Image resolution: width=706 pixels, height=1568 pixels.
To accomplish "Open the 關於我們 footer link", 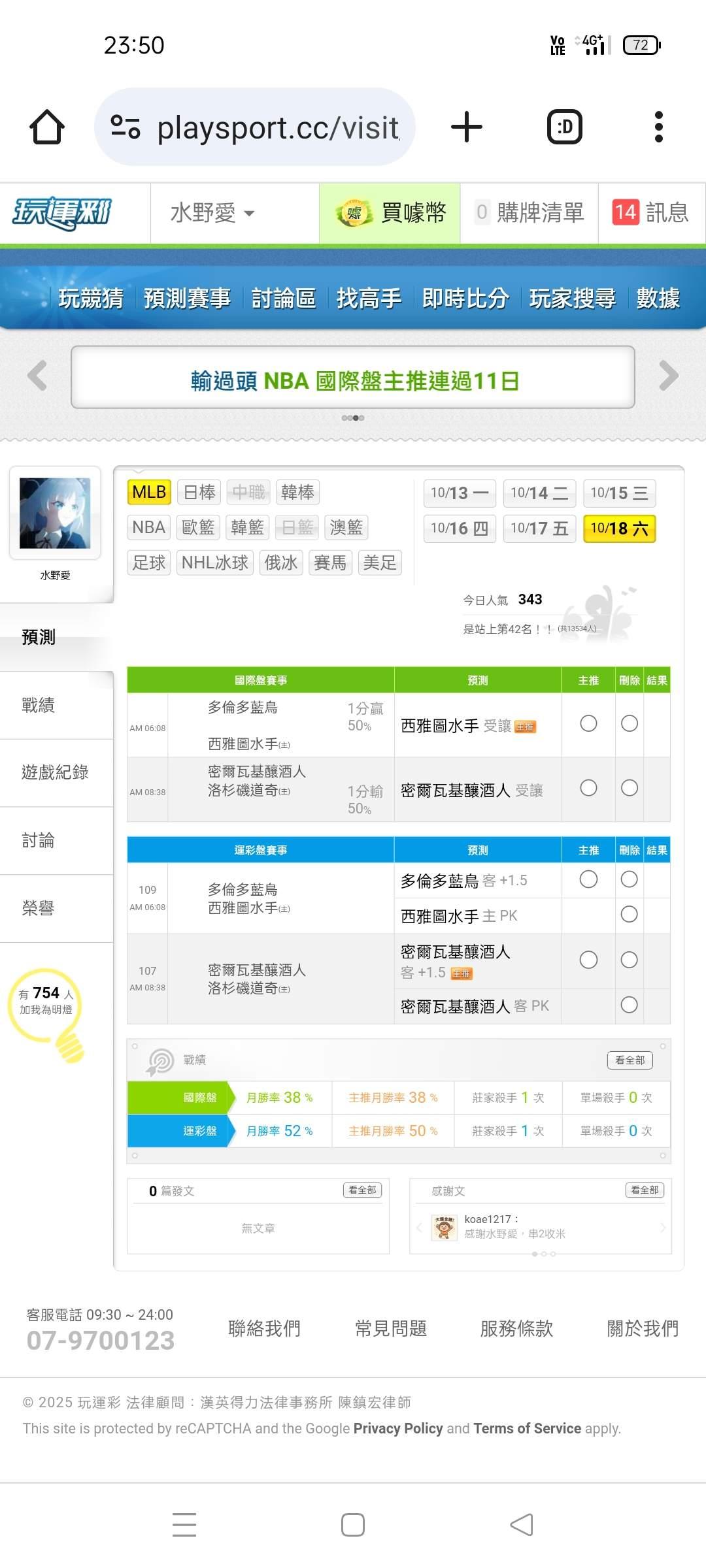I will (x=643, y=1328).
